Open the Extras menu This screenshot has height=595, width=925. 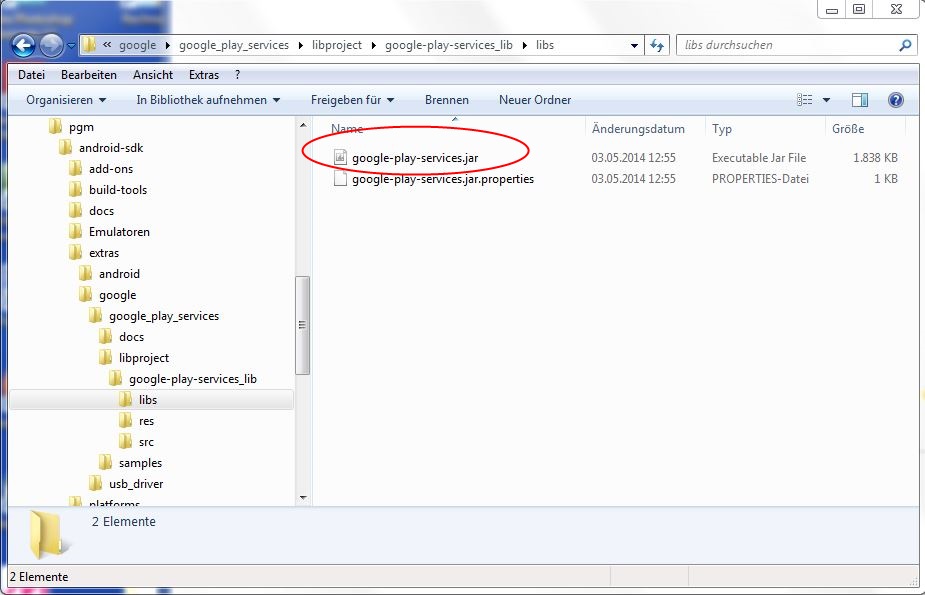[204, 75]
